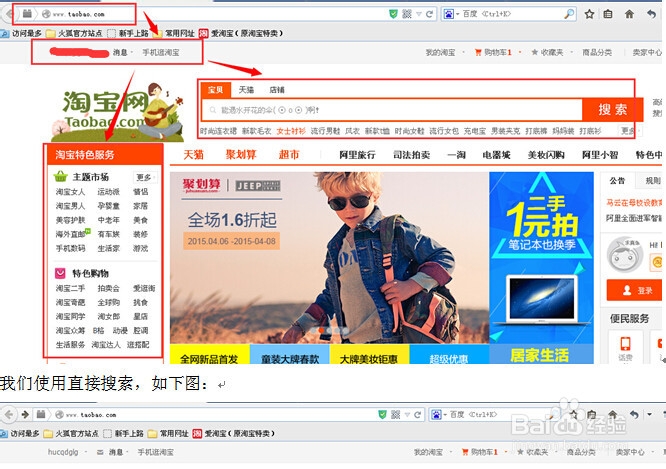This screenshot has height=469, width=666.
Task: Click green shield icon in upper address bar
Action: [393, 14]
